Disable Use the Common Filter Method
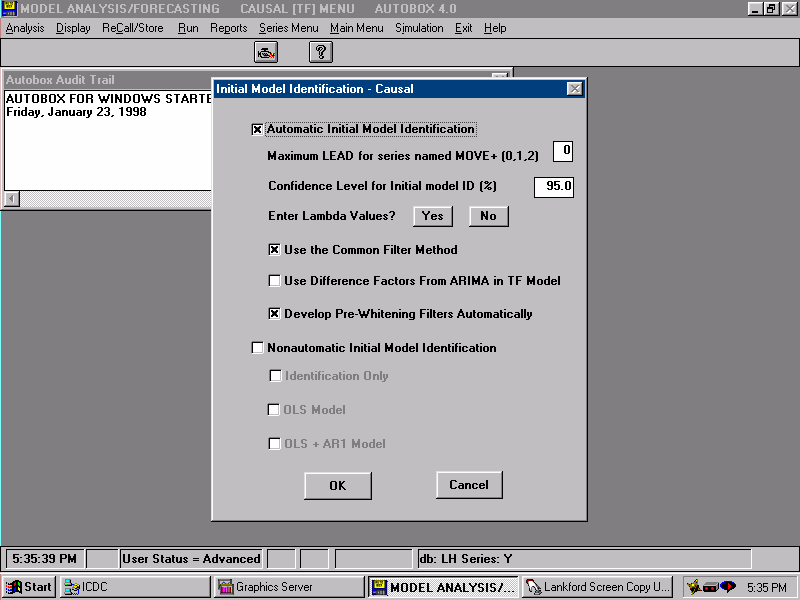 274,250
